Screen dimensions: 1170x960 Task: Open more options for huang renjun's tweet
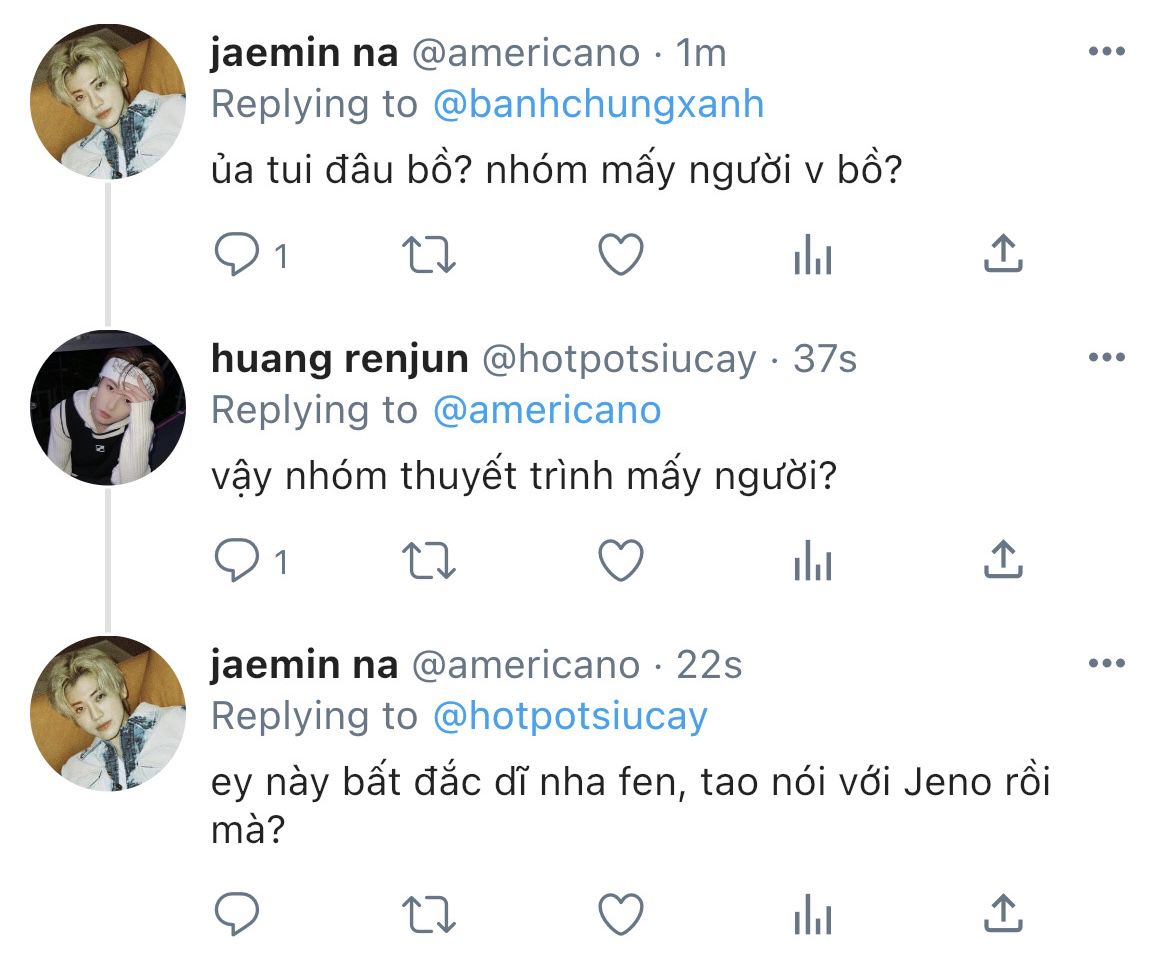(1106, 358)
